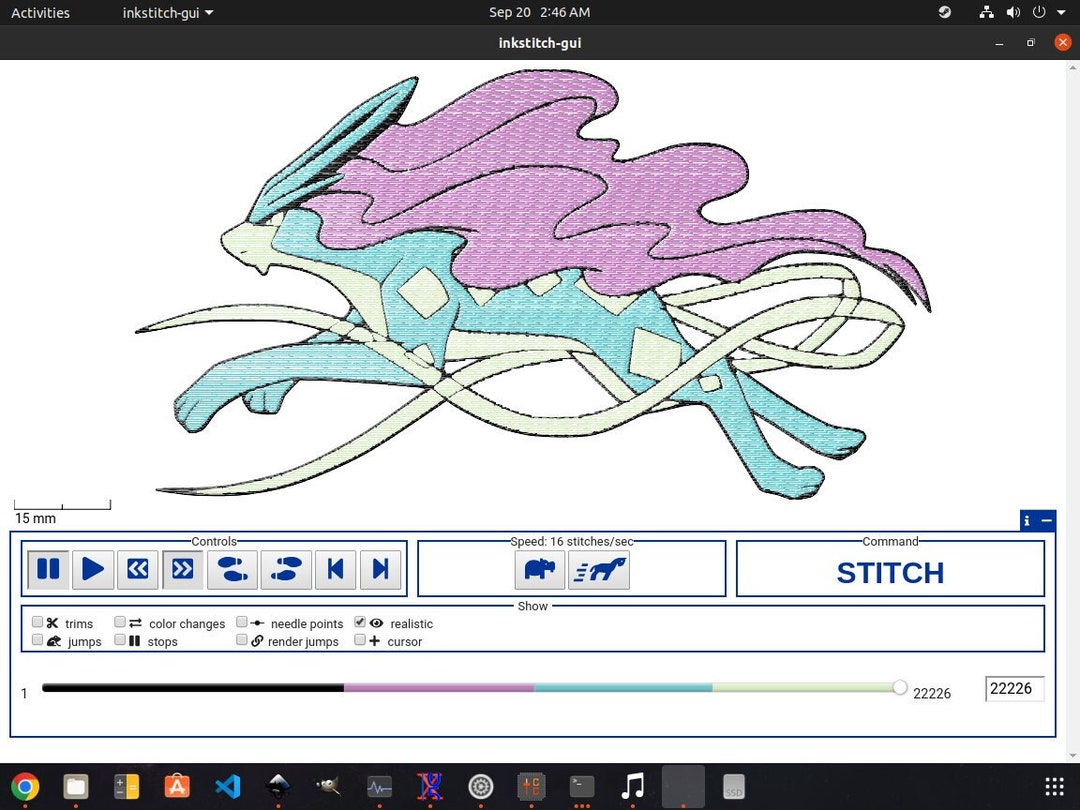The height and width of the screenshot is (810, 1080).
Task: Start the stitch playback with the play button
Action: click(x=93, y=569)
